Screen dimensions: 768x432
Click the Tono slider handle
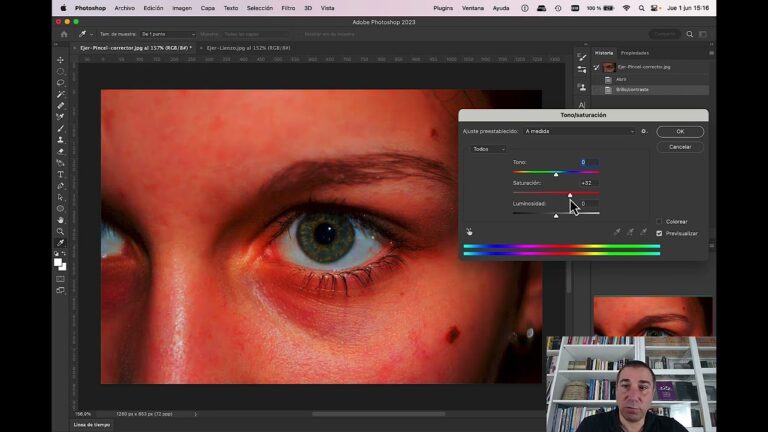point(556,174)
